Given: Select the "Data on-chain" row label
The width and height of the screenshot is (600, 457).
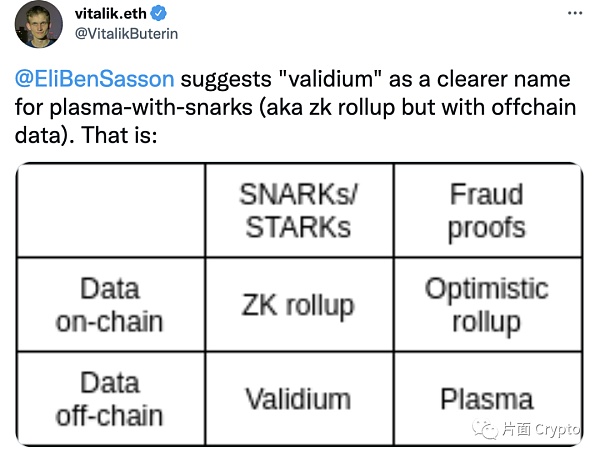Looking at the screenshot, I should (109, 305).
